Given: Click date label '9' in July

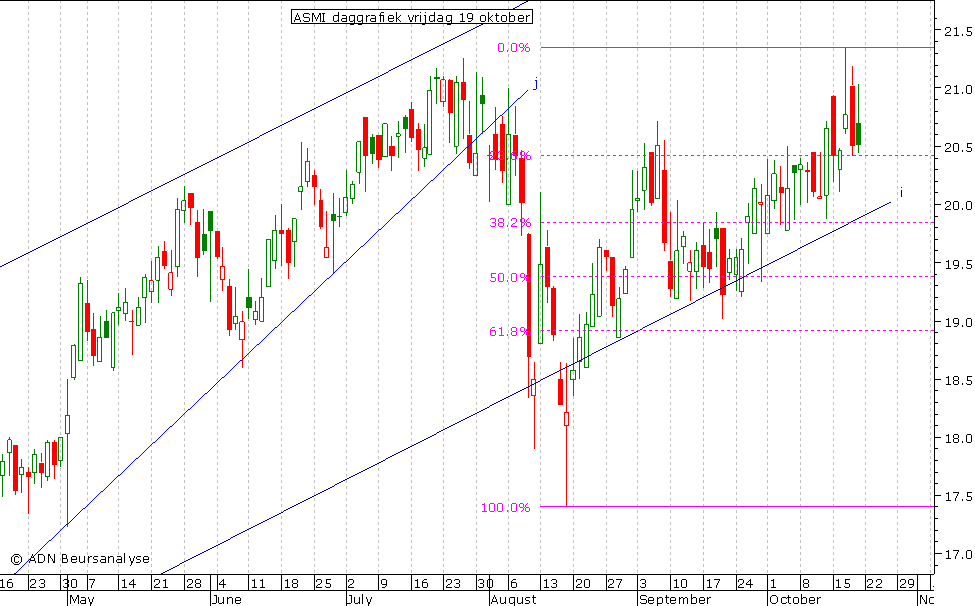Looking at the screenshot, I should click(x=384, y=584).
